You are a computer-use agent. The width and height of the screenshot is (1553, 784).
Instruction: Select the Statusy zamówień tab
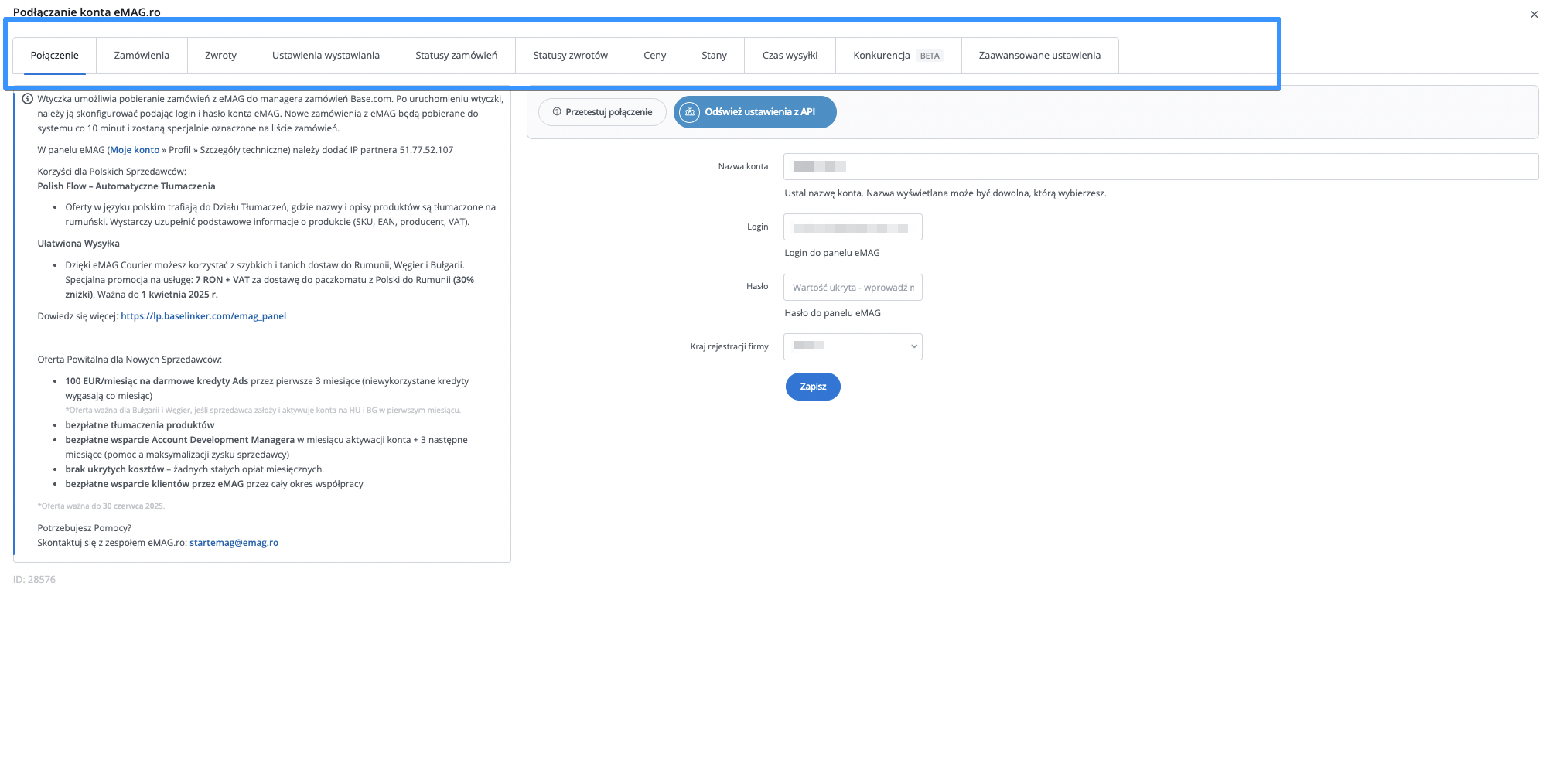pos(456,55)
